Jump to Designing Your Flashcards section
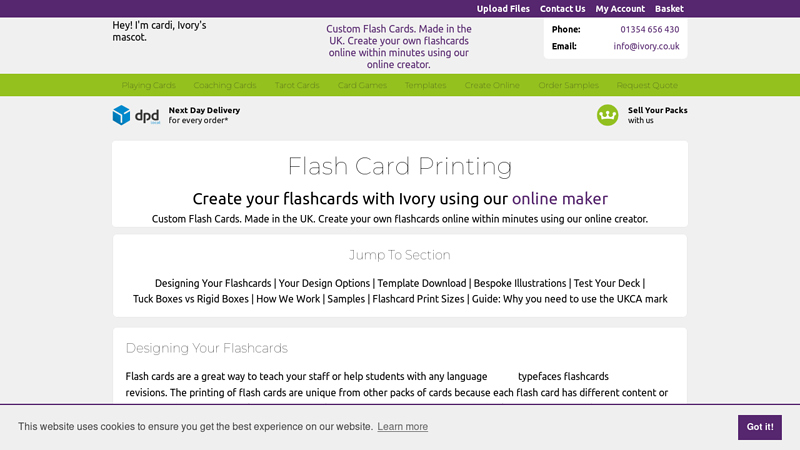 point(213,283)
